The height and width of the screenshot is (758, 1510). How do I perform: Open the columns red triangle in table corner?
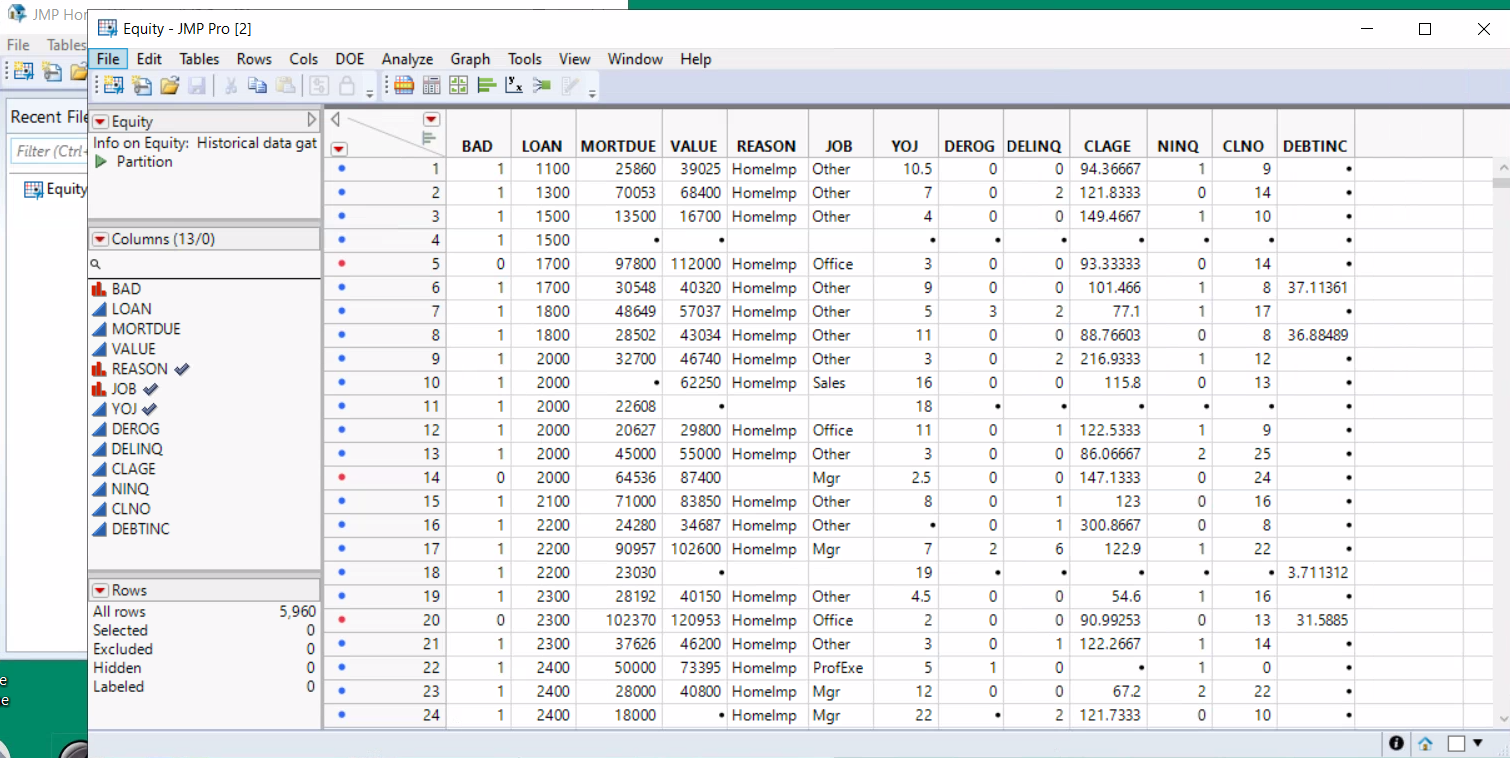tap(432, 118)
